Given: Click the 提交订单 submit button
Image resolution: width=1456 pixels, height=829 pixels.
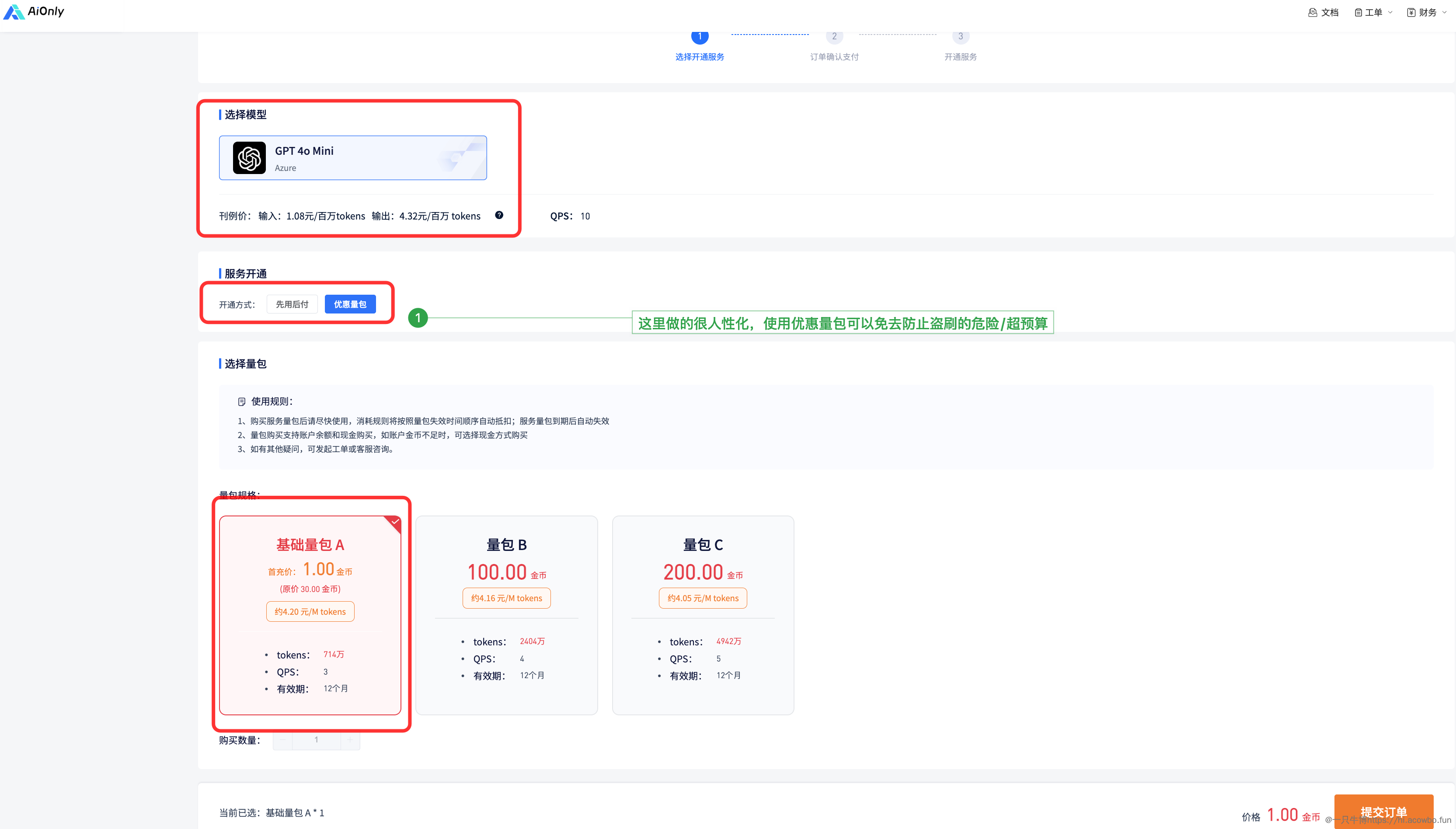Looking at the screenshot, I should [x=1383, y=812].
